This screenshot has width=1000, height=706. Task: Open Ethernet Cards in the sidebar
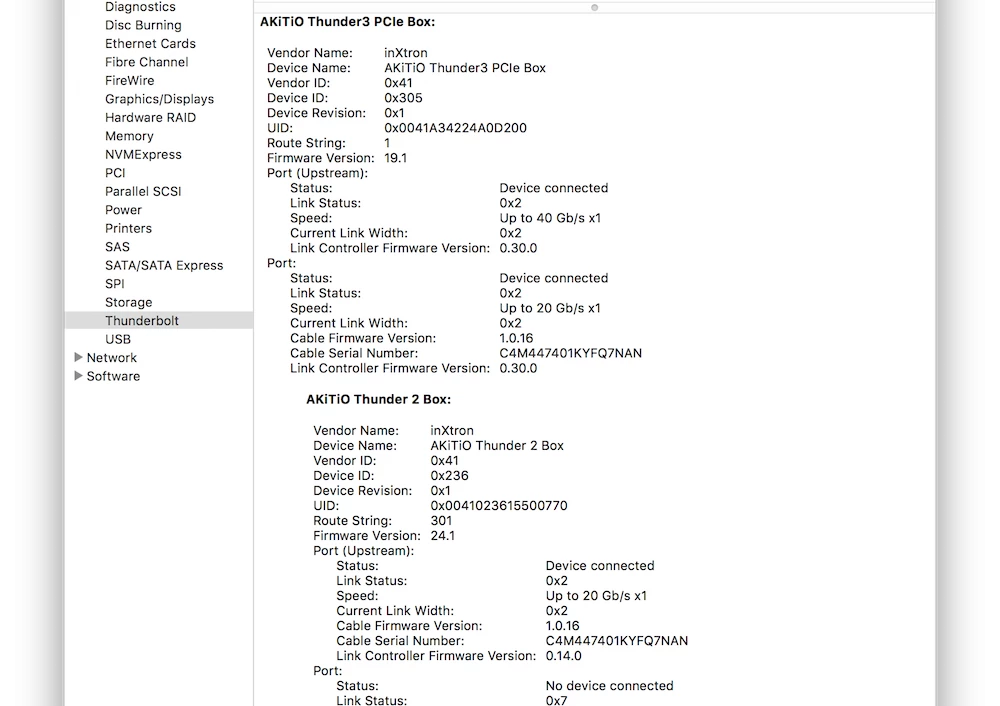pyautogui.click(x=151, y=43)
